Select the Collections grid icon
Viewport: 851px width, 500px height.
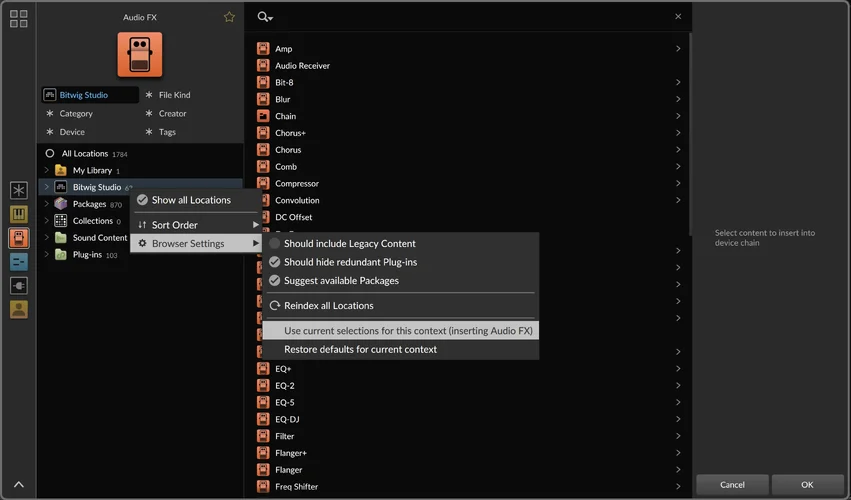click(61, 221)
